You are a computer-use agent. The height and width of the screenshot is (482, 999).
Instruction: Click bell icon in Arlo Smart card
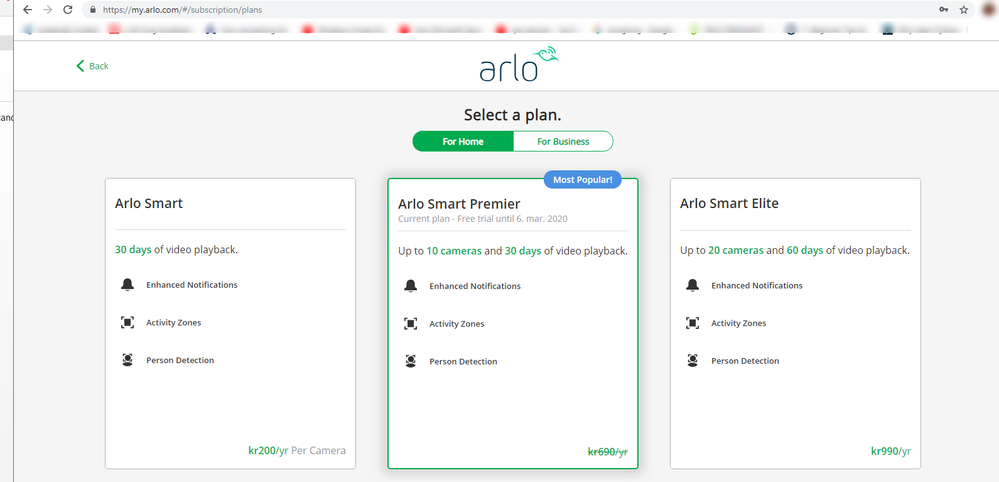127,285
